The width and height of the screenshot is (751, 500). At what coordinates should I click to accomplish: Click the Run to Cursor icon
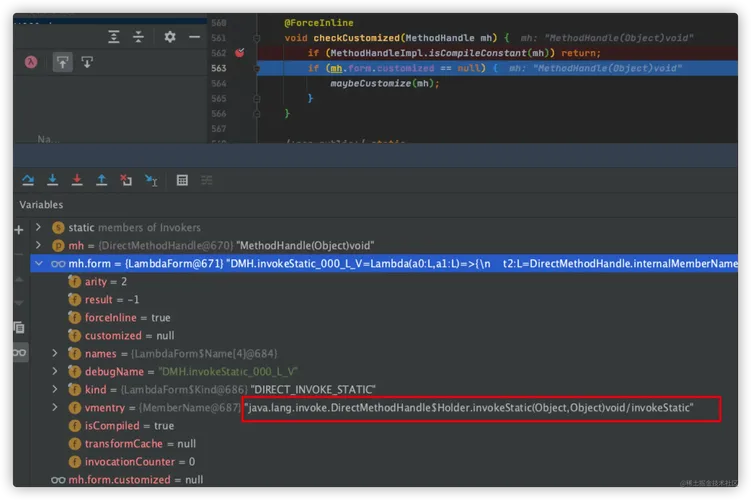(x=151, y=180)
